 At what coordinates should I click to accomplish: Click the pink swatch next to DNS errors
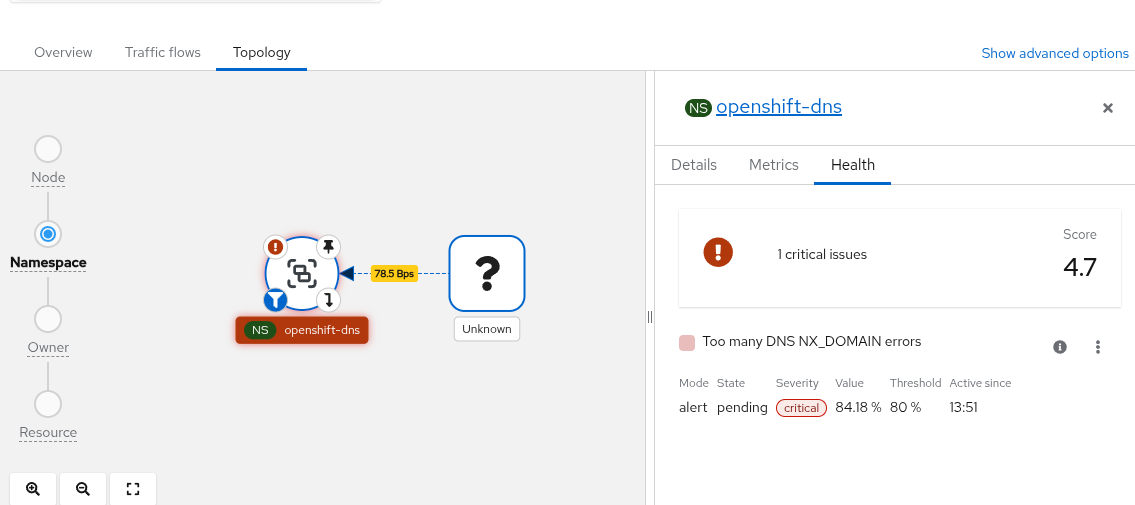(687, 344)
